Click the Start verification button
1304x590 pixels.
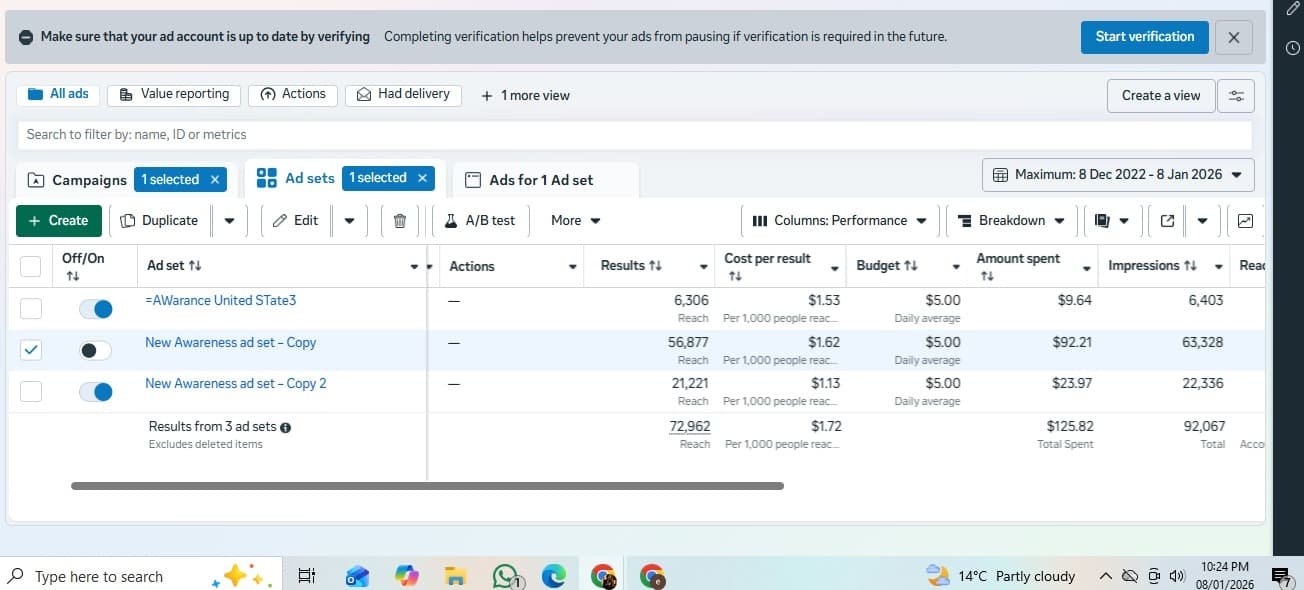(x=1144, y=37)
